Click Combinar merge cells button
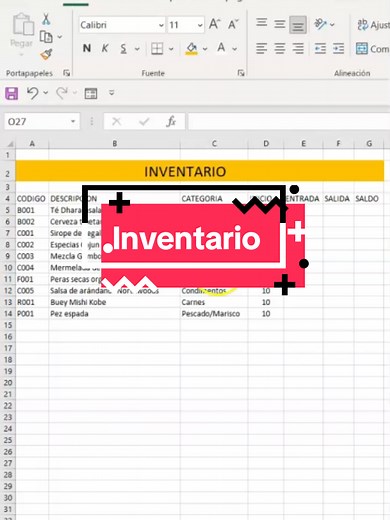The height and width of the screenshot is (520, 390). (x=372, y=49)
